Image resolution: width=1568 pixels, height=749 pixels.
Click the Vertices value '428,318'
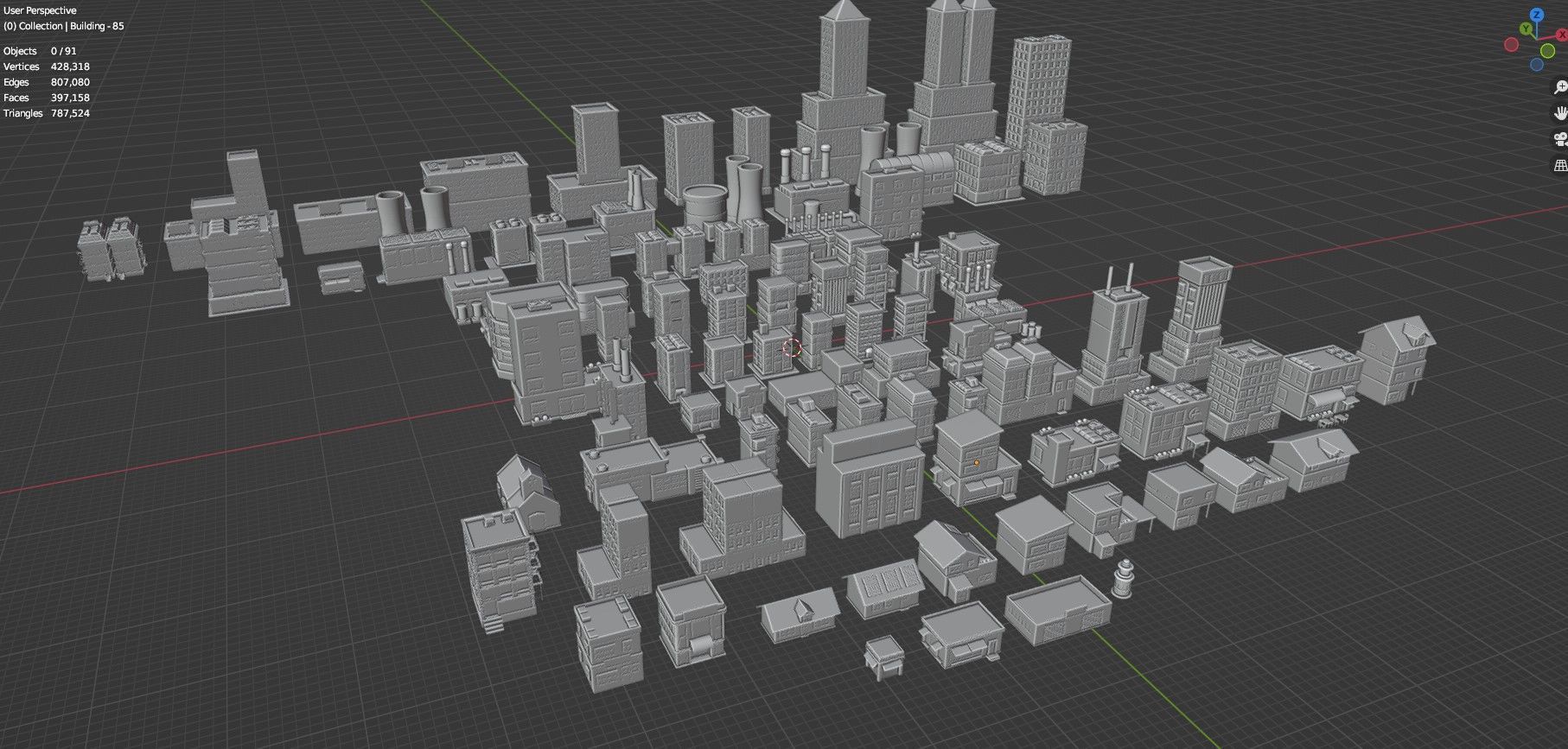(70, 67)
